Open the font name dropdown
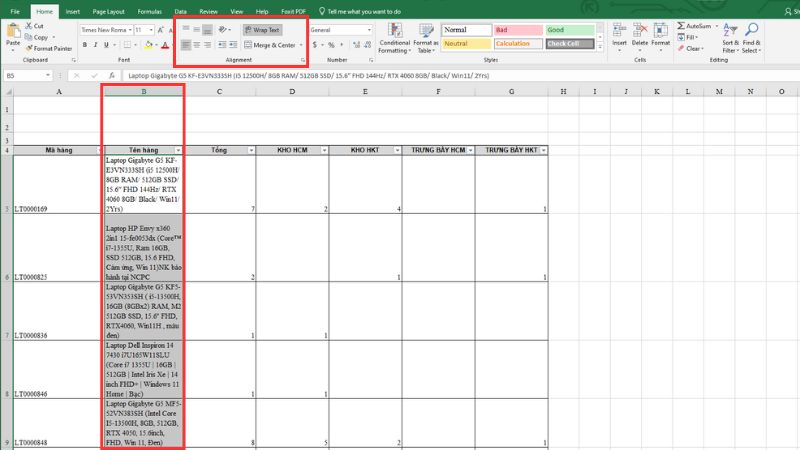800x450 pixels. [x=130, y=30]
